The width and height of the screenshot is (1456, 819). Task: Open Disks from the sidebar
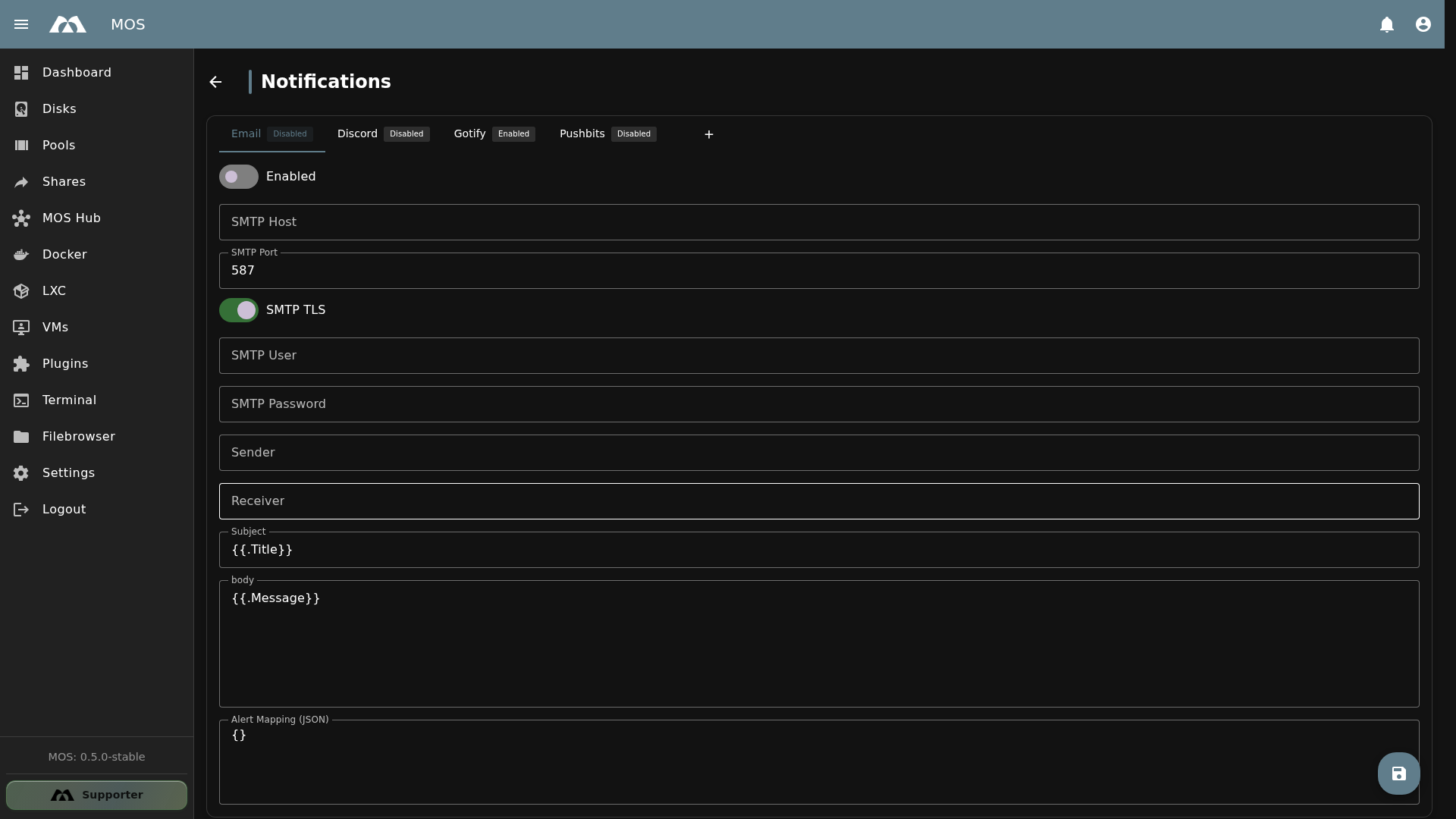97,109
